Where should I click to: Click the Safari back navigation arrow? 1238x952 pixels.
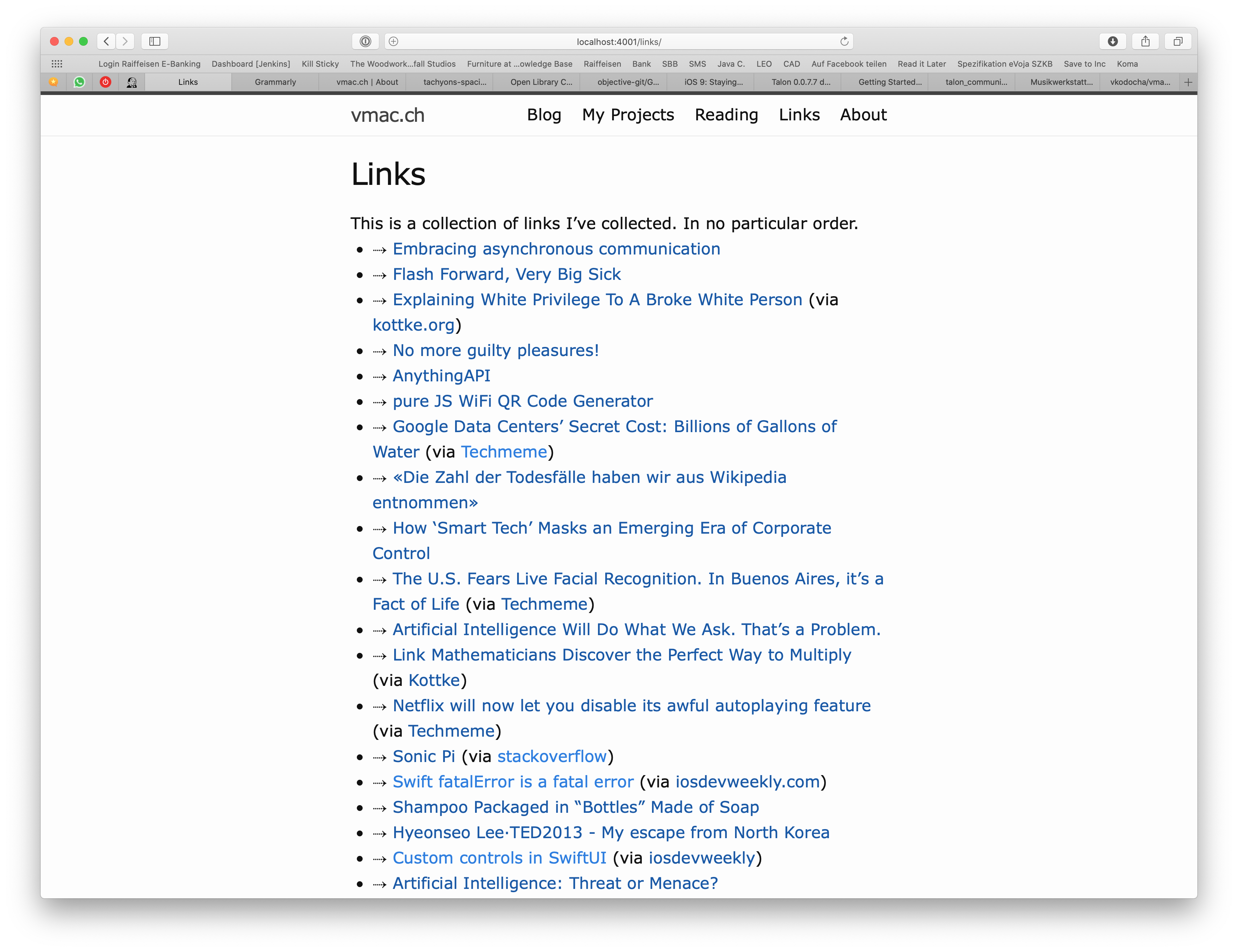(x=106, y=41)
